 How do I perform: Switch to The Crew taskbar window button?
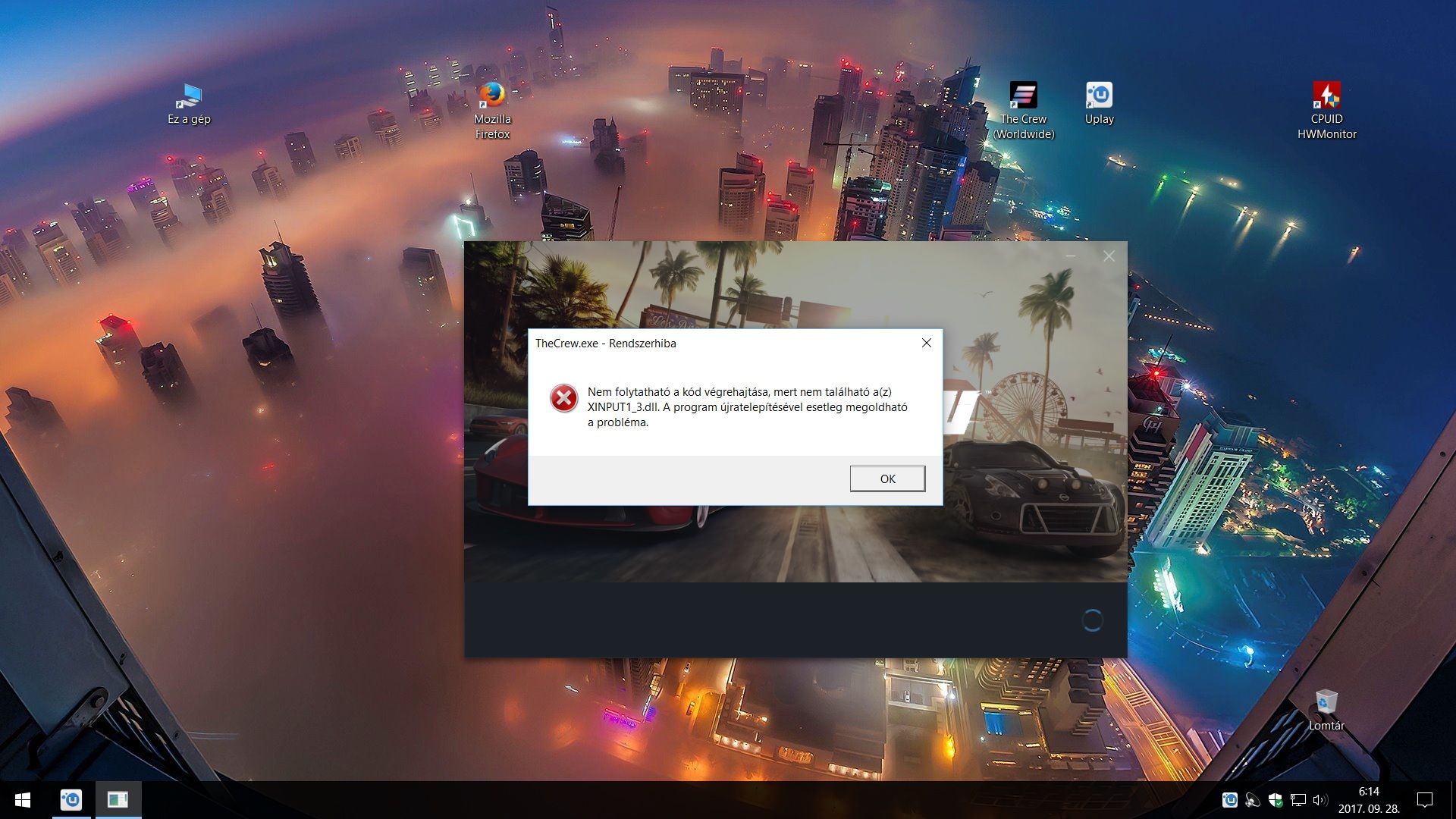(118, 800)
